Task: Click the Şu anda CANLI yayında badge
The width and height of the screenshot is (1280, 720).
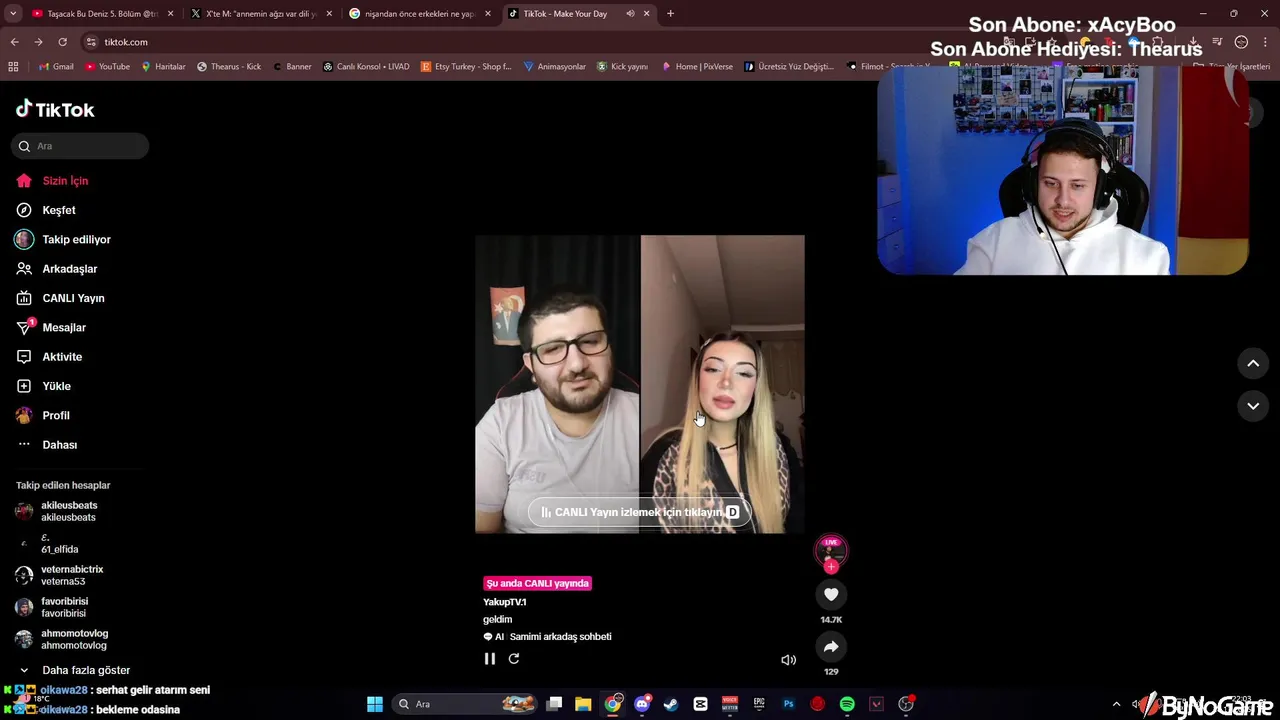Action: click(x=538, y=583)
